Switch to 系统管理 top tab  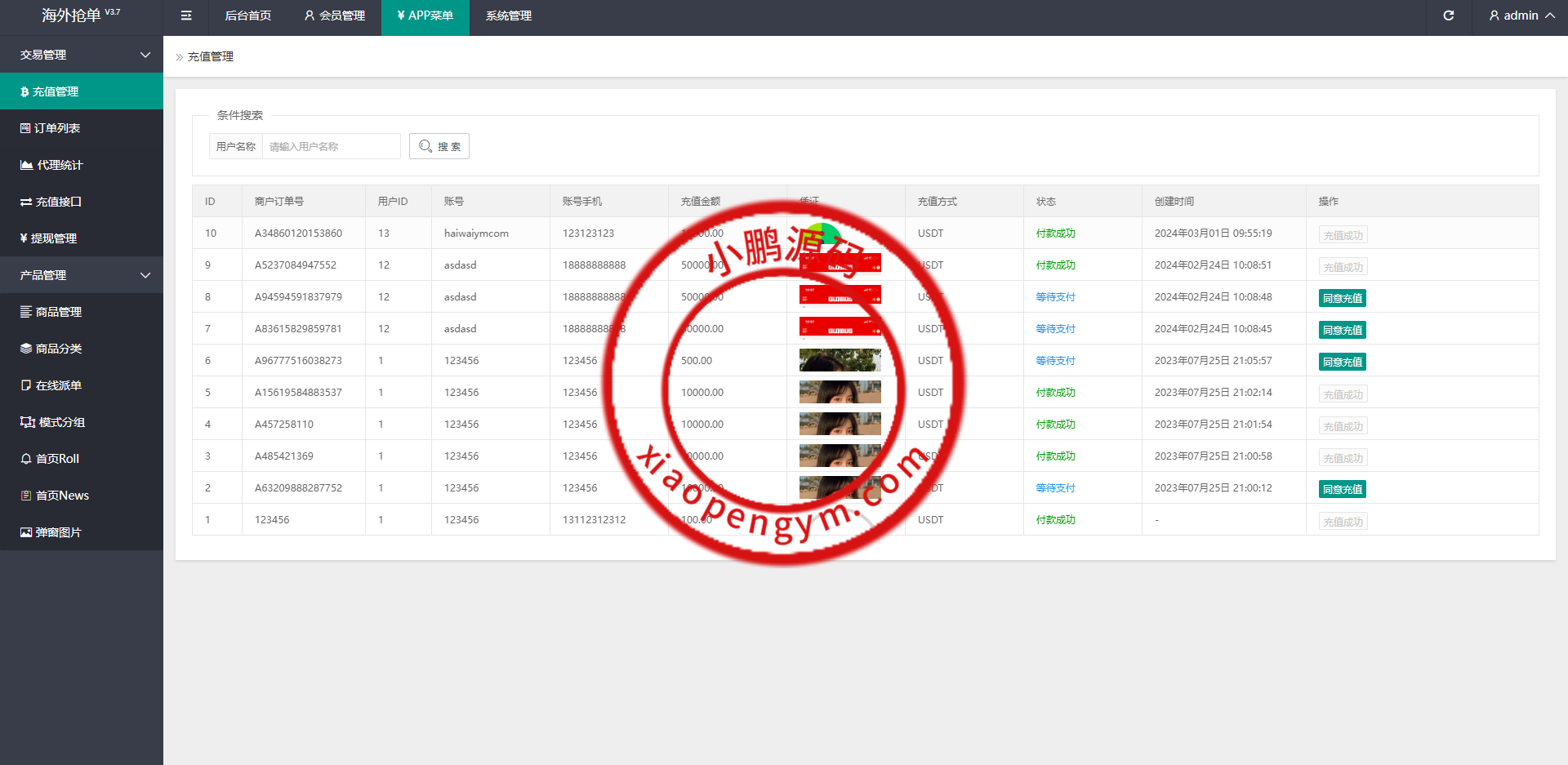click(x=508, y=16)
